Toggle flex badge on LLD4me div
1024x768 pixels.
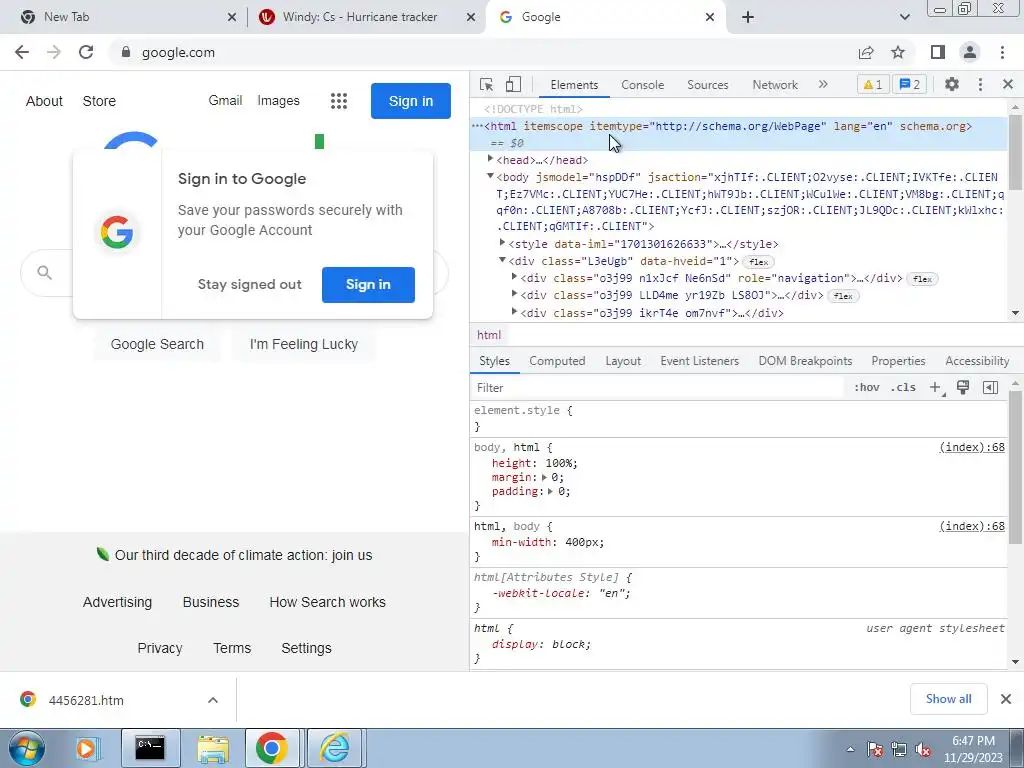pyautogui.click(x=843, y=296)
